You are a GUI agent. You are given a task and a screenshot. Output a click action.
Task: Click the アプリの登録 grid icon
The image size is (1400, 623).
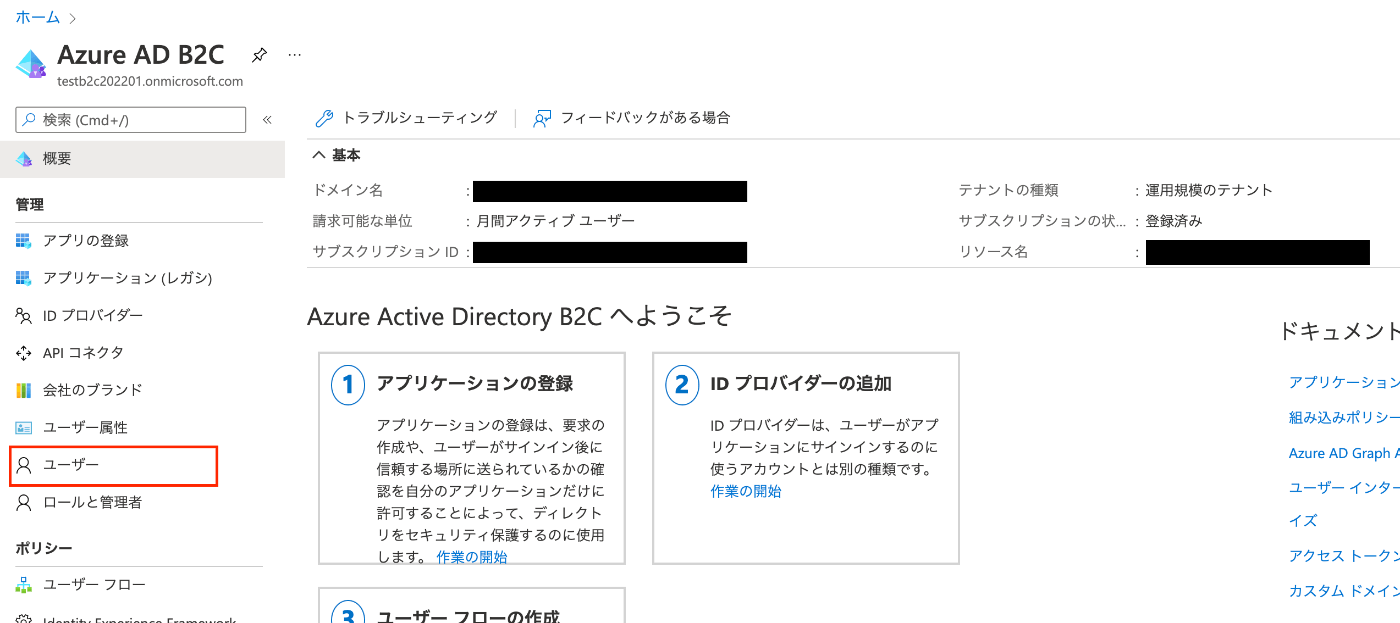tap(24, 241)
